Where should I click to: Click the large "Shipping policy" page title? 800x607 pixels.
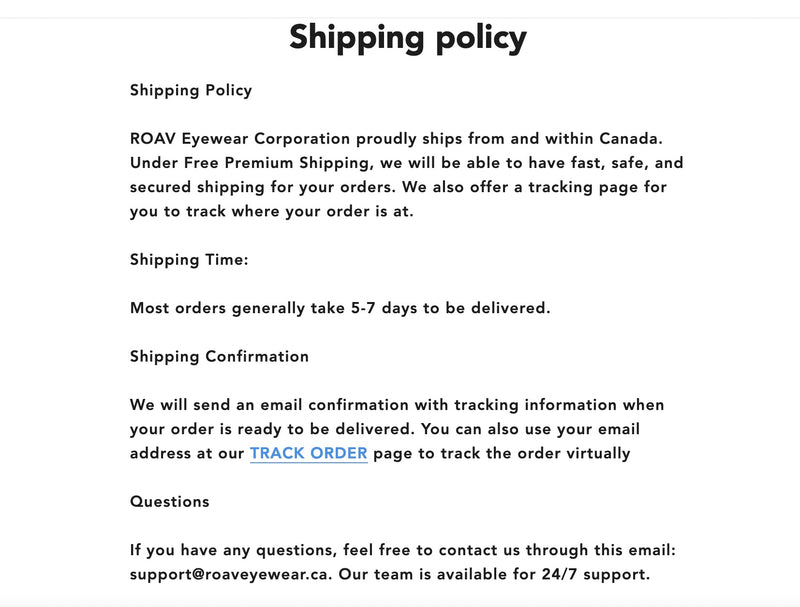[407, 38]
